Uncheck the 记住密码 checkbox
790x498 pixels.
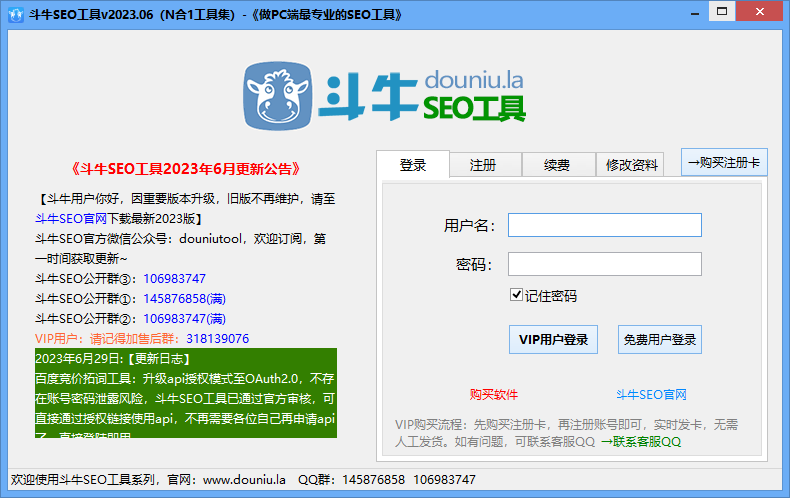tap(516, 294)
